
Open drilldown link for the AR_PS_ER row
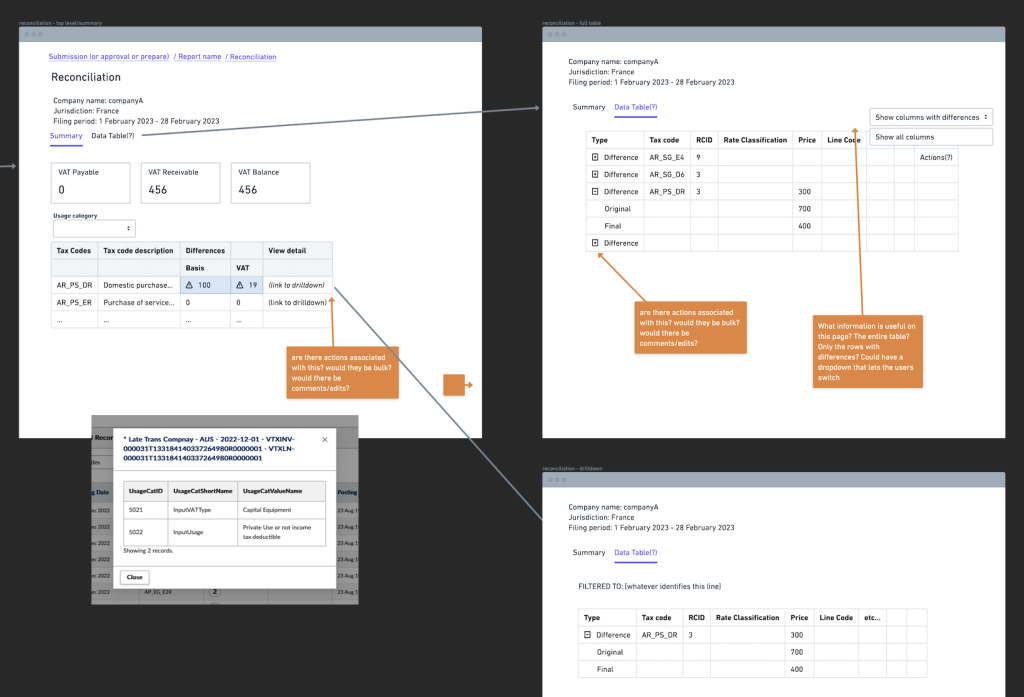point(296,302)
